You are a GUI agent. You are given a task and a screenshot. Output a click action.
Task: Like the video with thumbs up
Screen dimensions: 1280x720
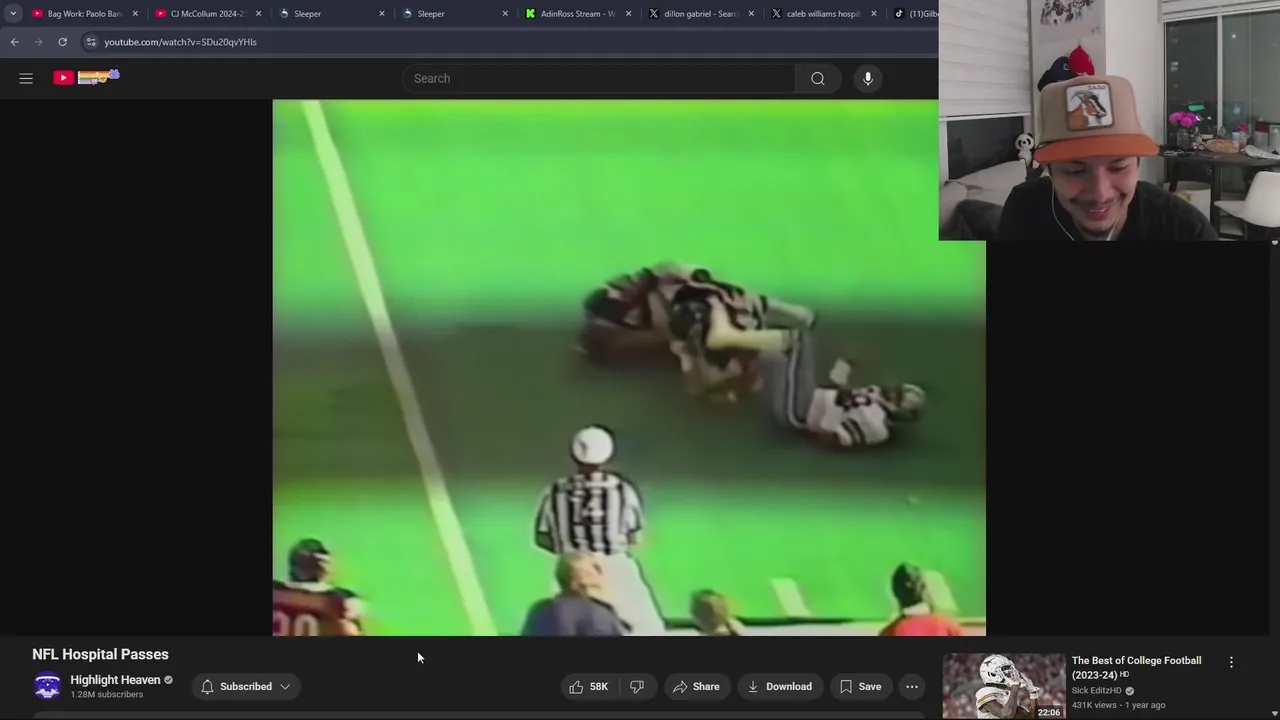coord(588,686)
